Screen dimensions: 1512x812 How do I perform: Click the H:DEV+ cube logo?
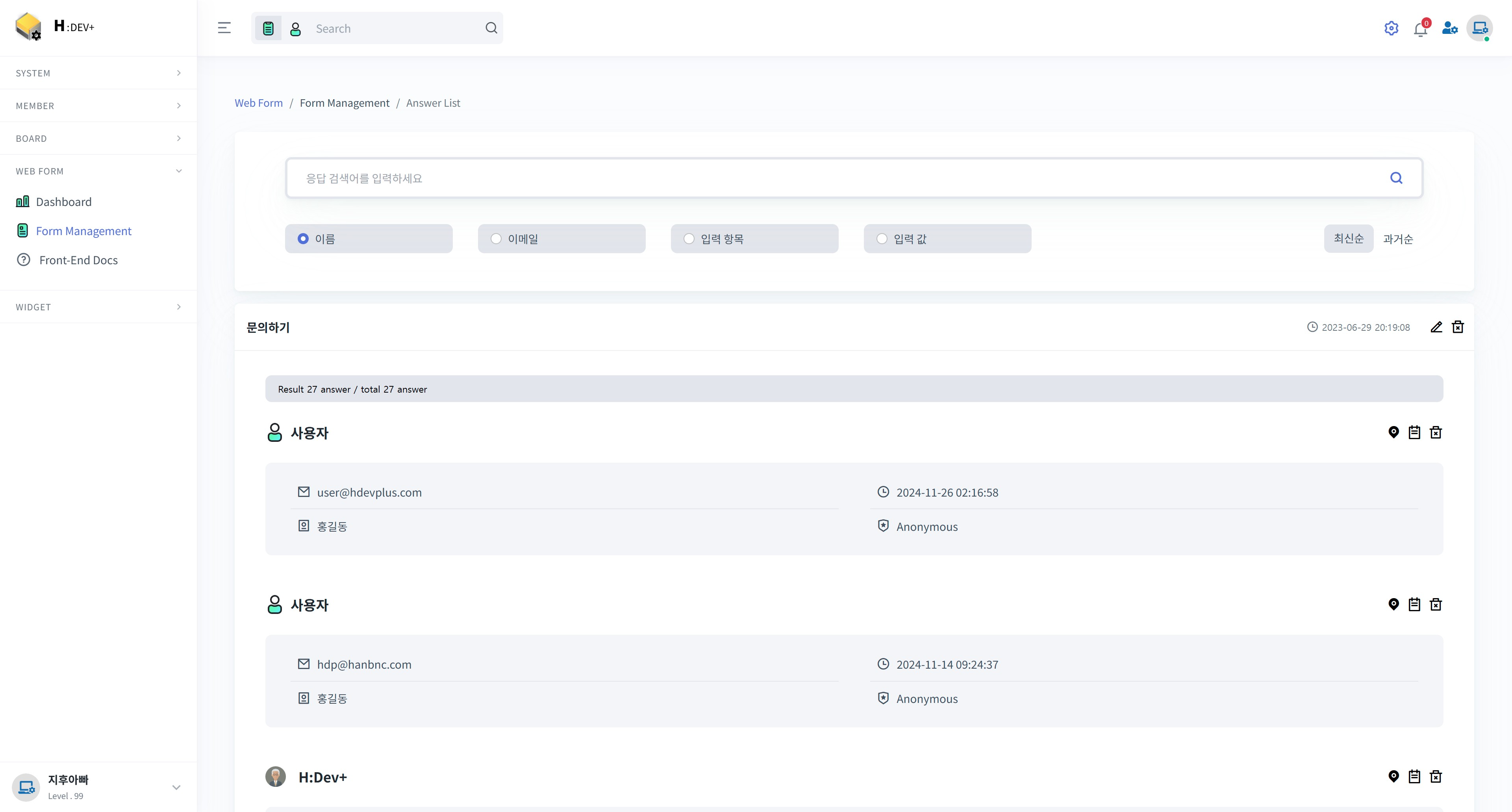pos(28,26)
